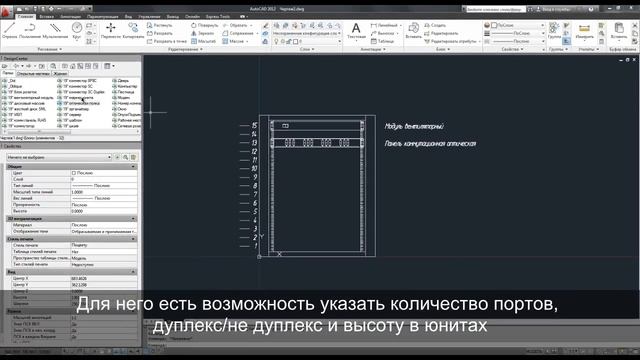640x360 pixels.
Task: Select the Мультилиния multiline tool
Action: point(55,31)
